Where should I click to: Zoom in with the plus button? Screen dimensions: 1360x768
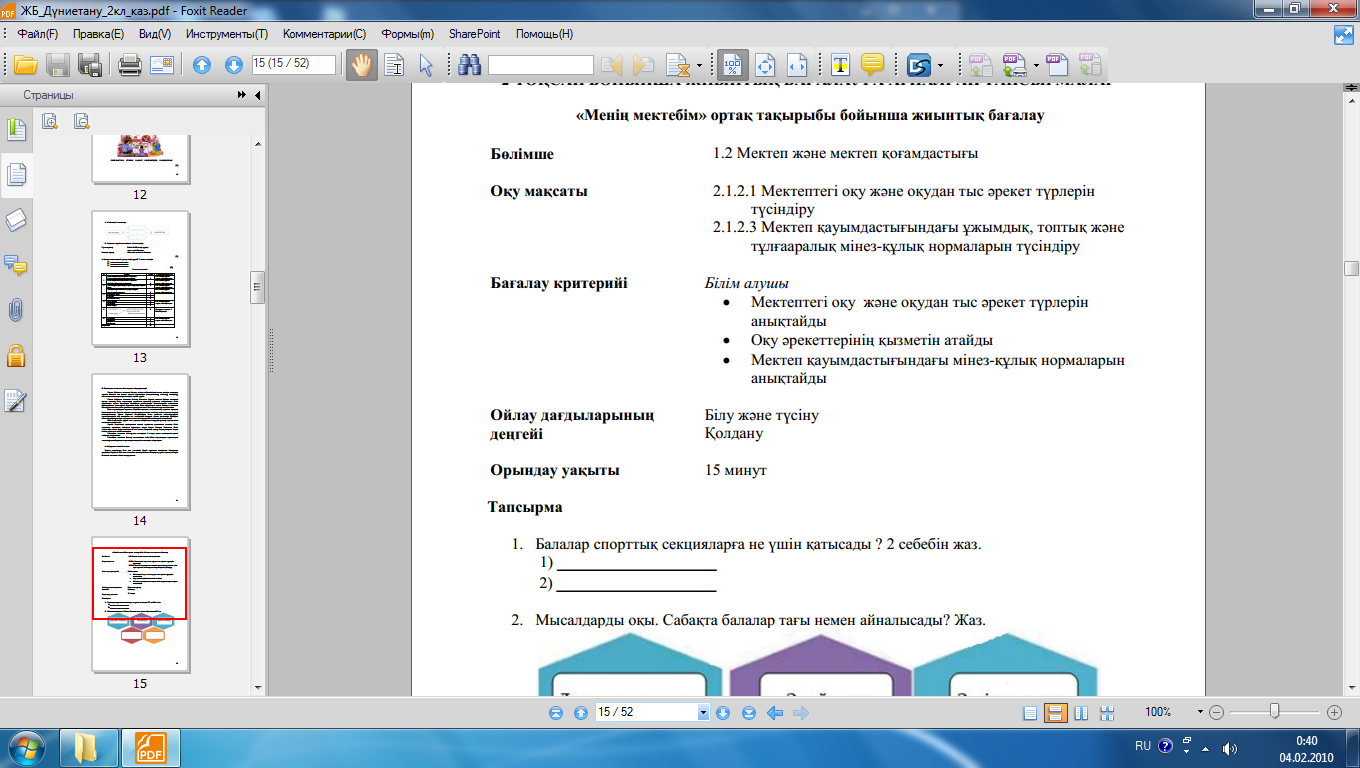pos(1334,713)
